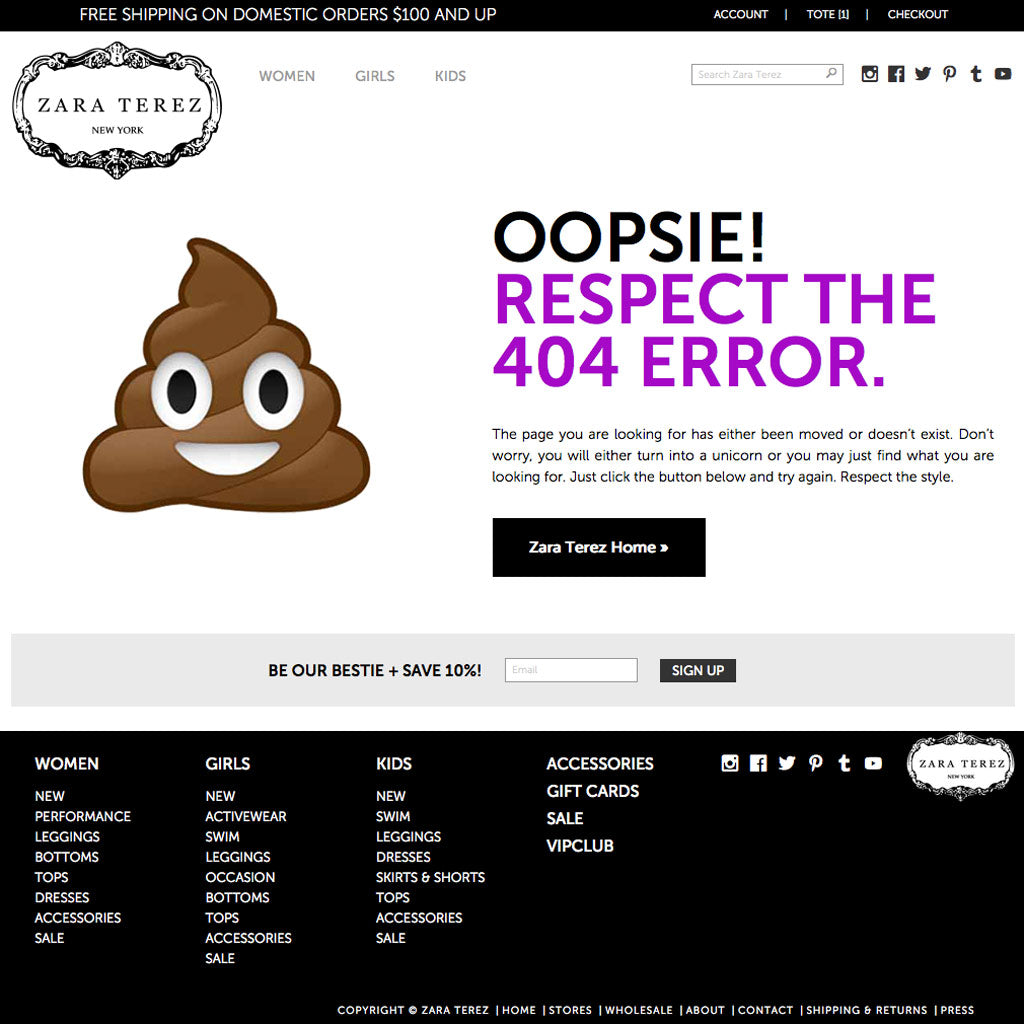Click the YouTube icon in the header

1003,74
